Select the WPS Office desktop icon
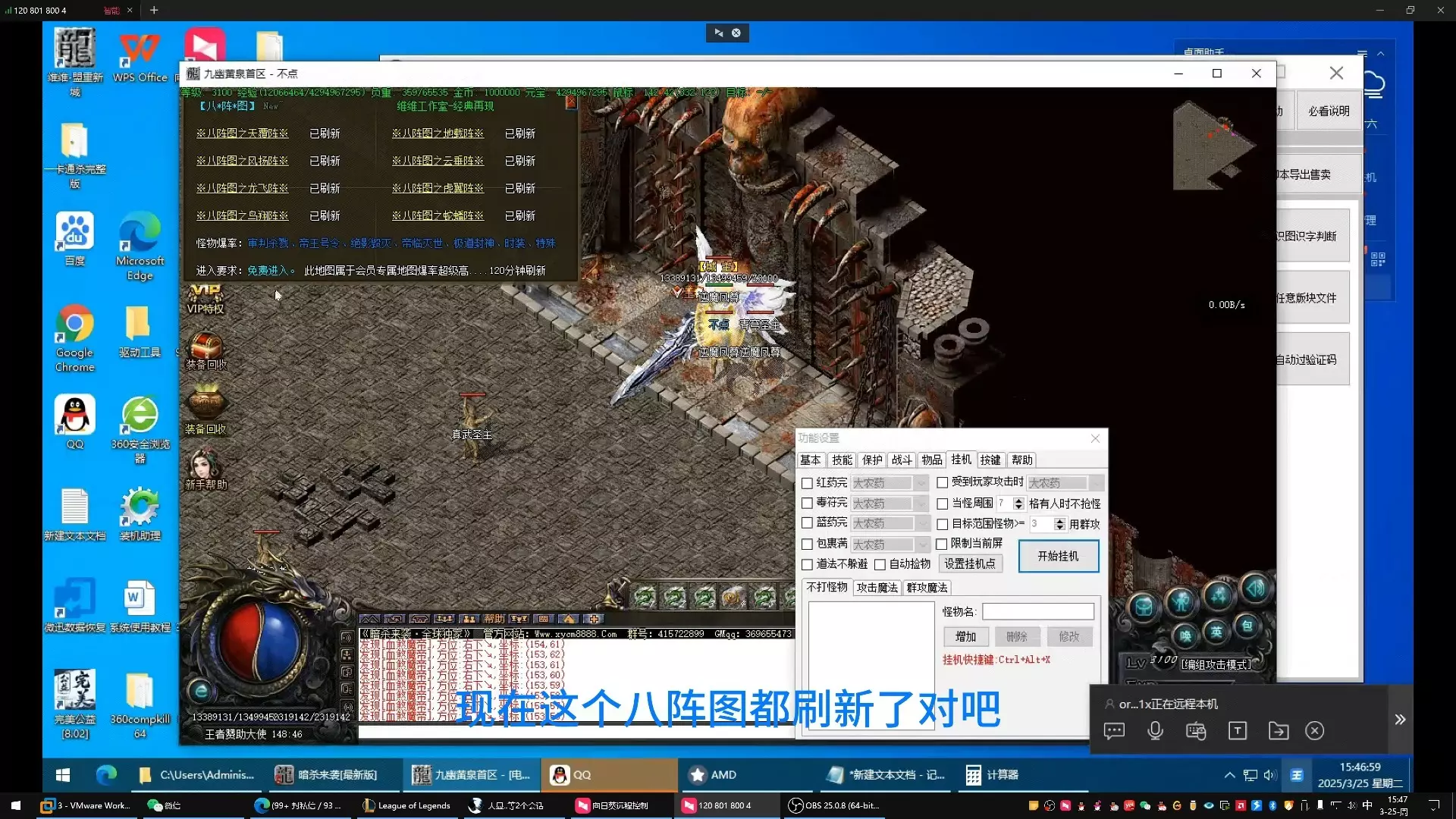This screenshot has height=819, width=1456. [140, 57]
